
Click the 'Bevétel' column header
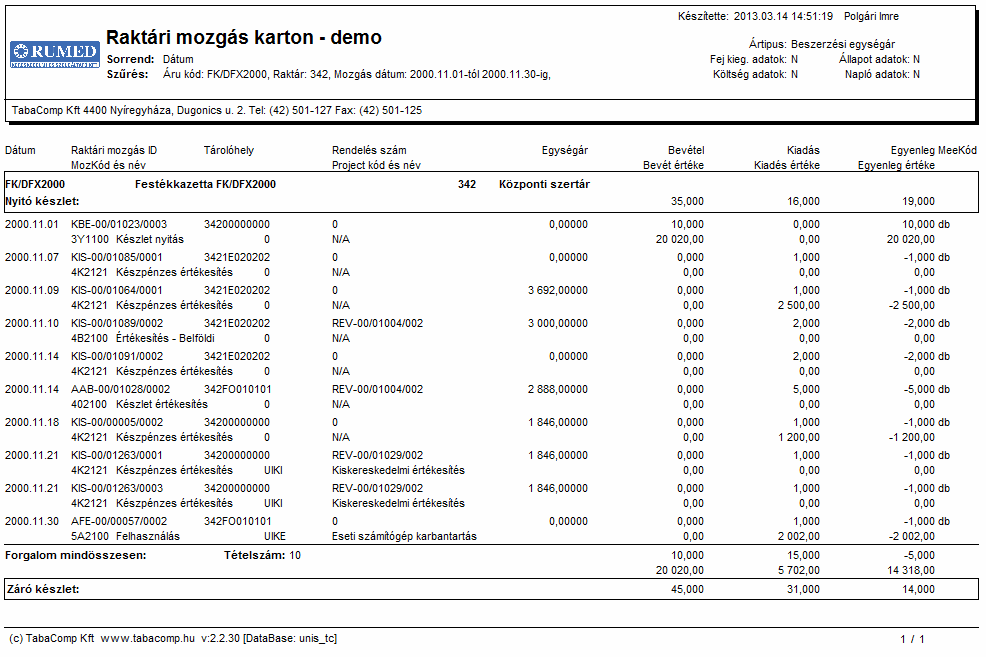[686, 150]
